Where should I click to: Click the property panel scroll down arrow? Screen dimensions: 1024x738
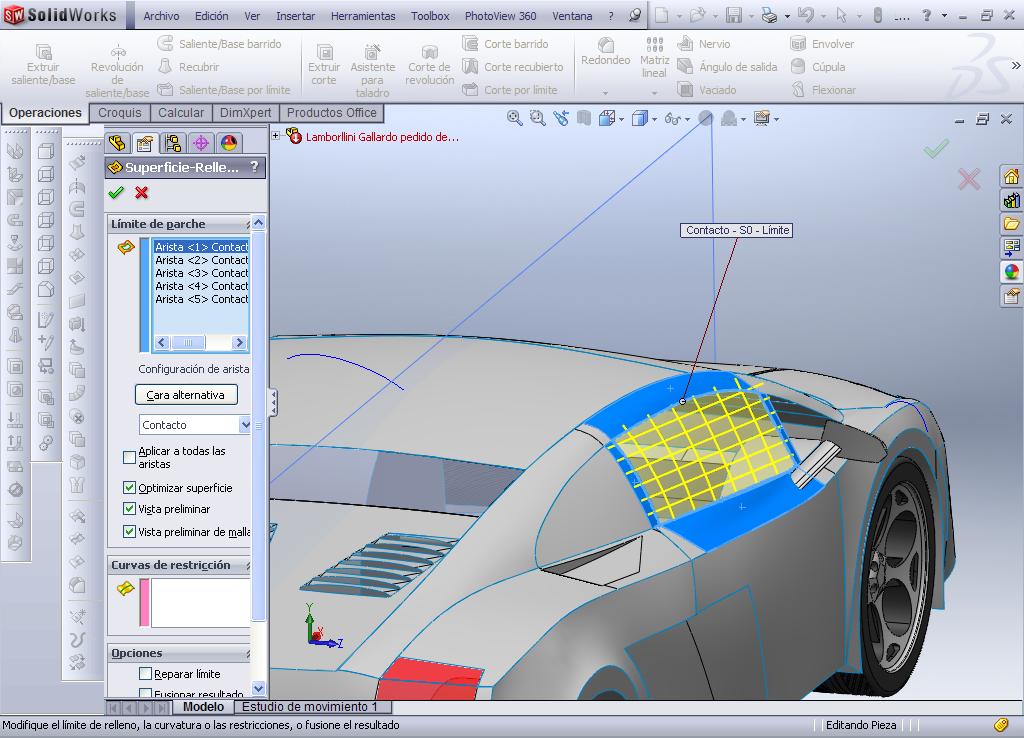click(258, 688)
